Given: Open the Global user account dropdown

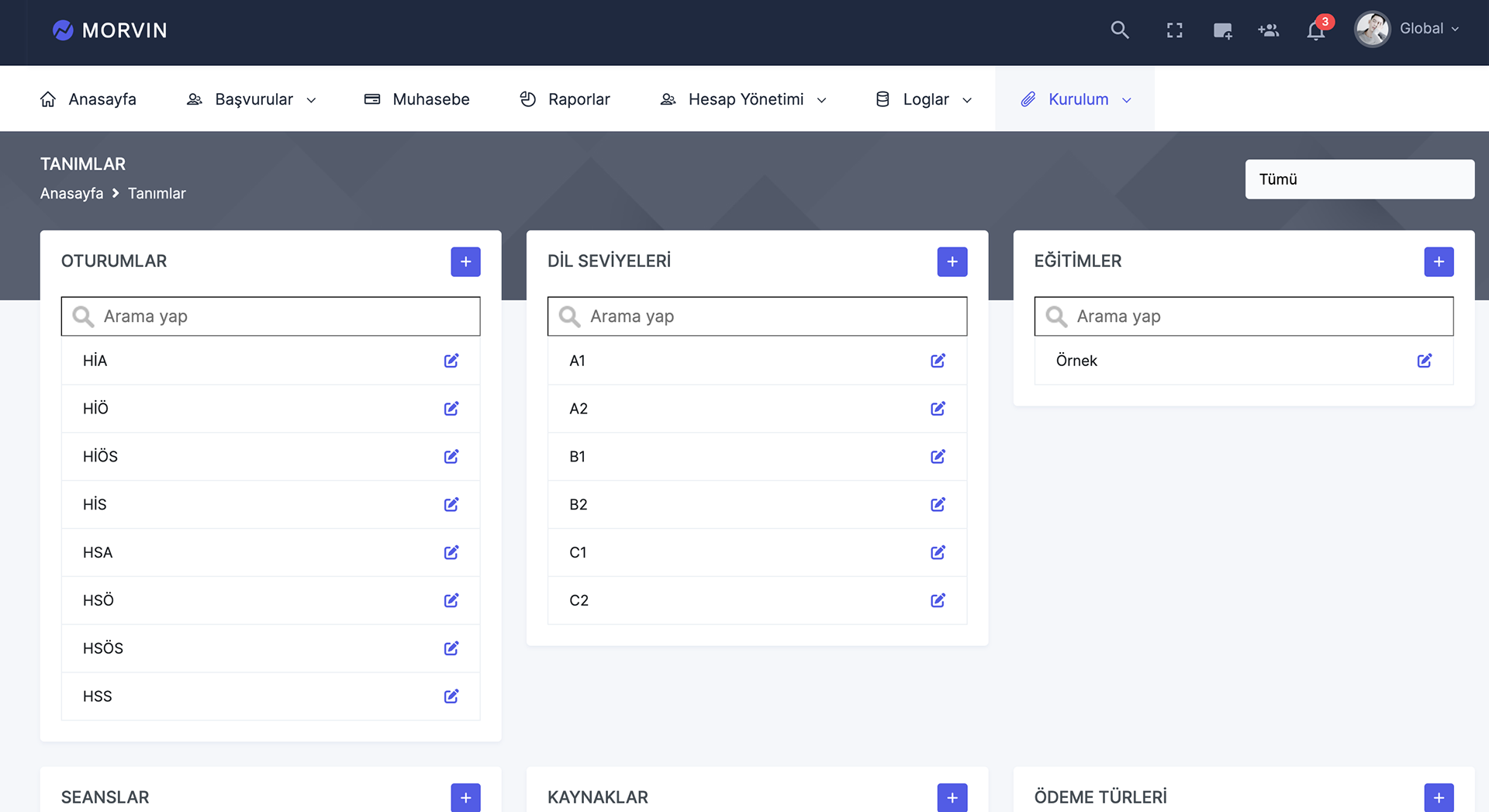Looking at the screenshot, I should (x=1408, y=29).
